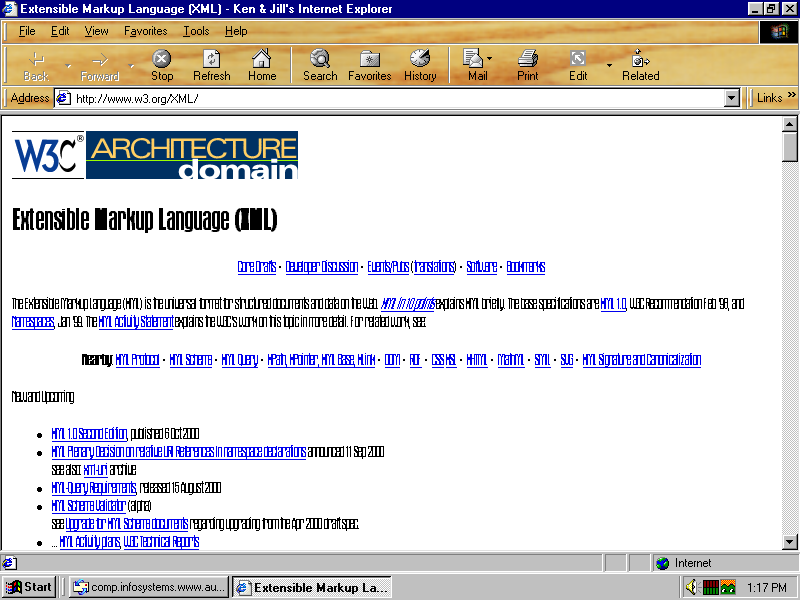Switch to comp.infosystems.www taskbar window
Image resolution: width=800 pixels, height=600 pixels.
pyautogui.click(x=149, y=587)
